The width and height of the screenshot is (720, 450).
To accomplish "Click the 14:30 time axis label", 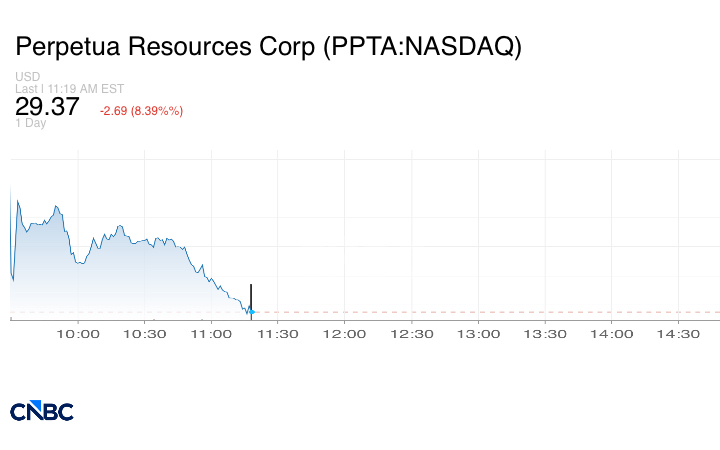I will click(x=678, y=335).
